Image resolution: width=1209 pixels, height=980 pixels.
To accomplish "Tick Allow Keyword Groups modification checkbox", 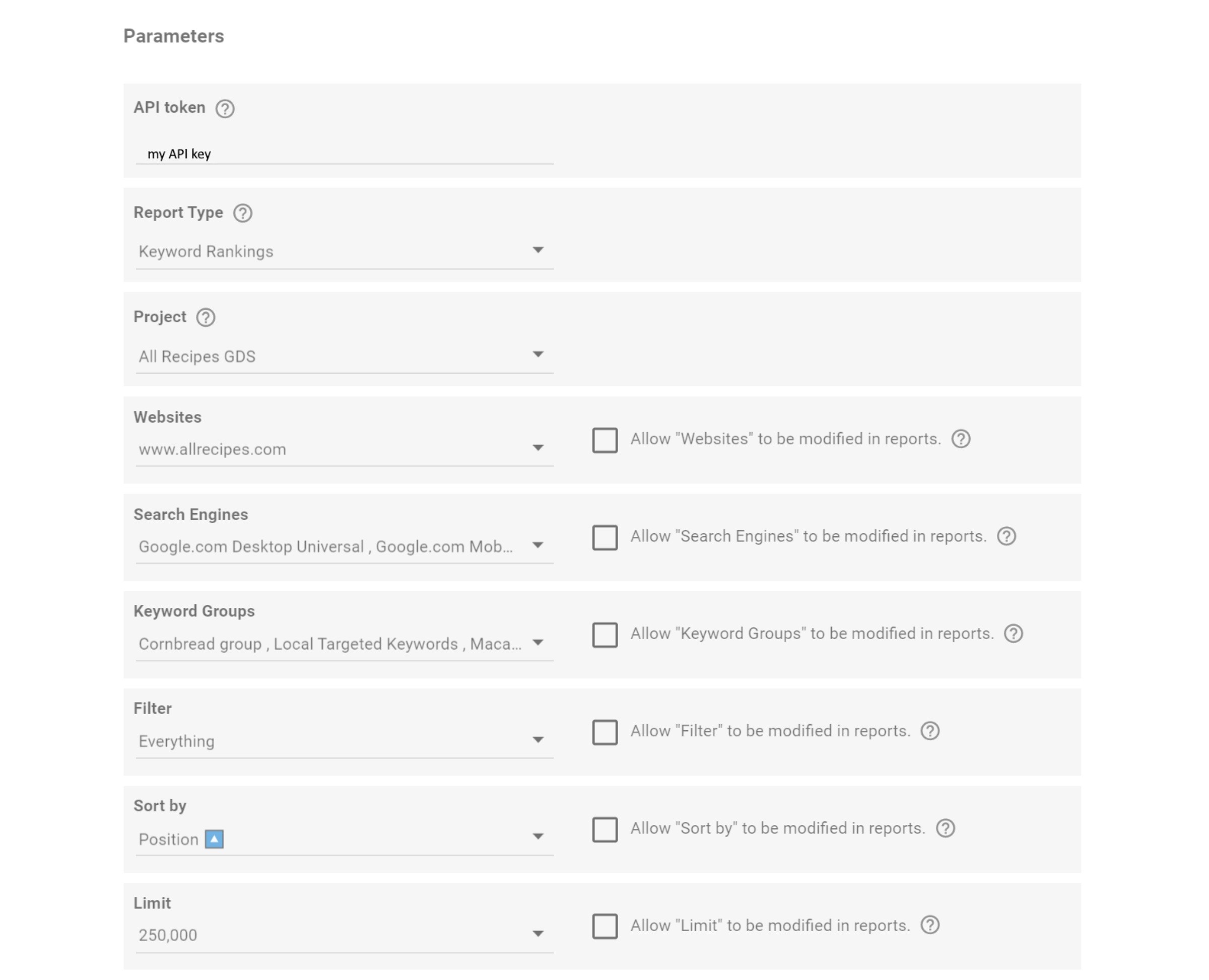I will pos(605,635).
